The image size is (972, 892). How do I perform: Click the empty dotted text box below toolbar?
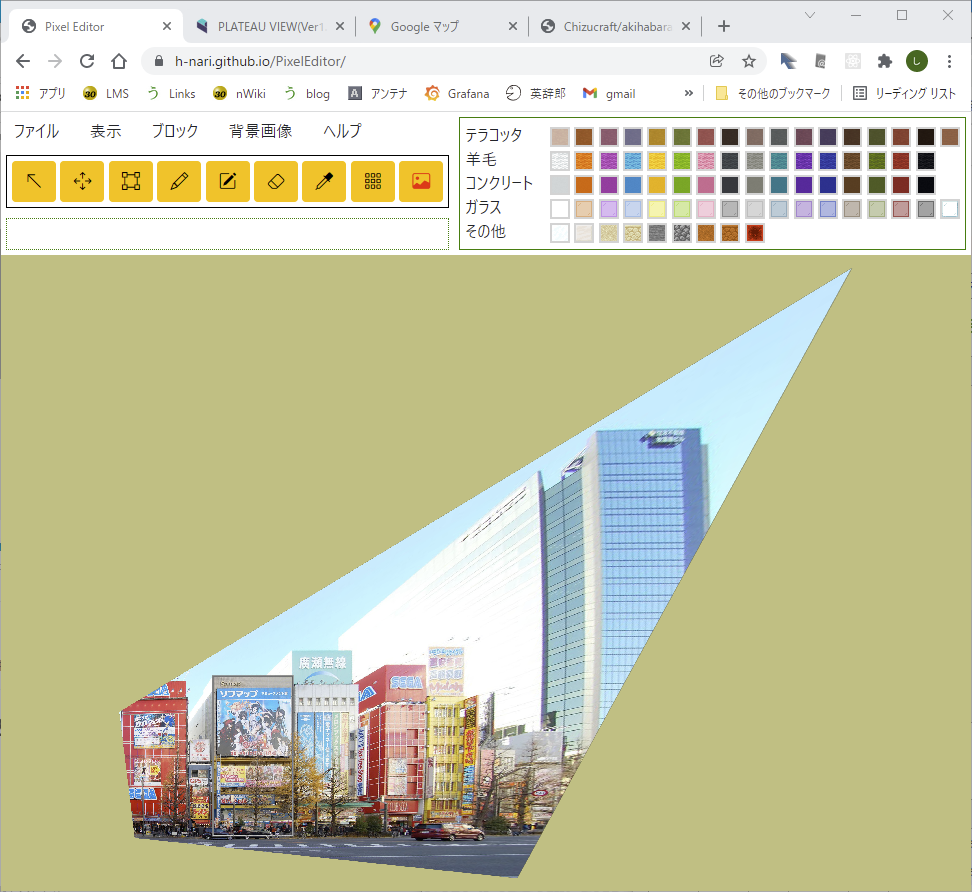(x=227, y=234)
